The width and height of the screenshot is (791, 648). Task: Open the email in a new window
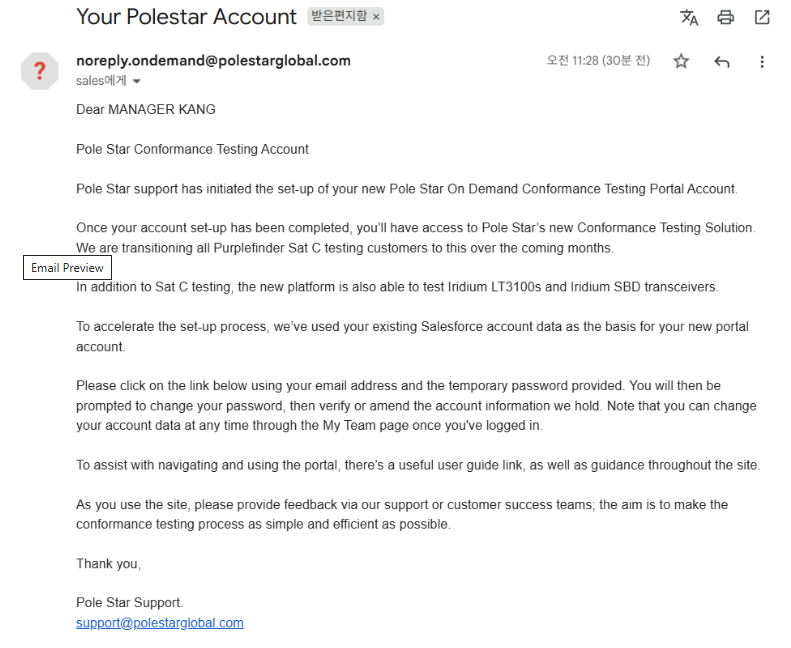pos(762,17)
